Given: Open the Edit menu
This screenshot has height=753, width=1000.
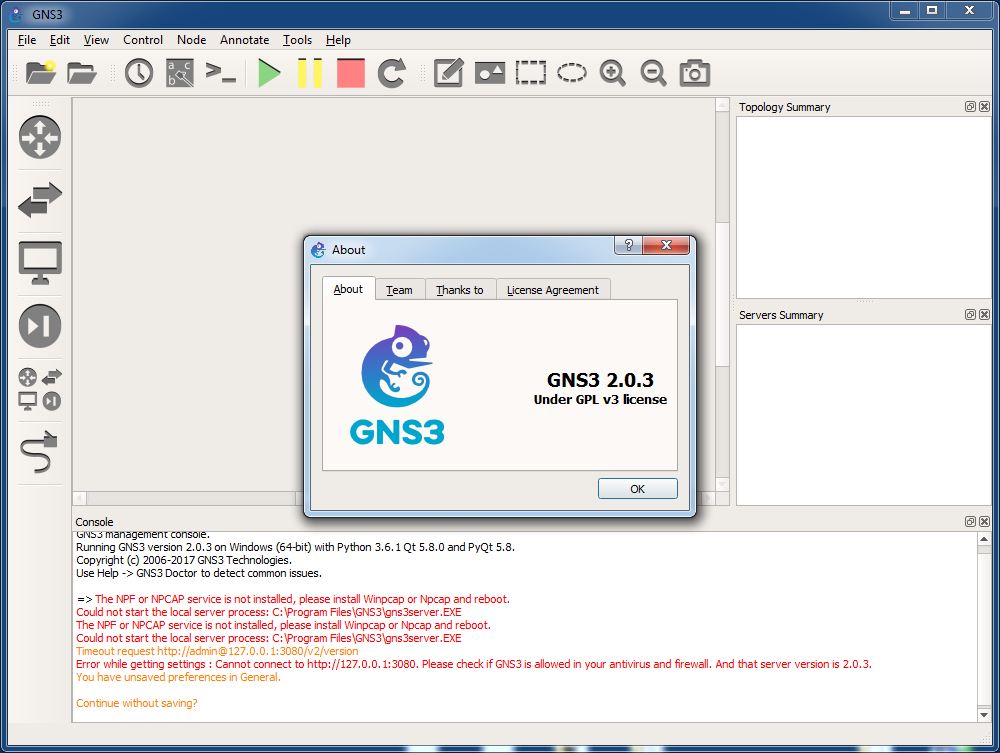Looking at the screenshot, I should (60, 40).
